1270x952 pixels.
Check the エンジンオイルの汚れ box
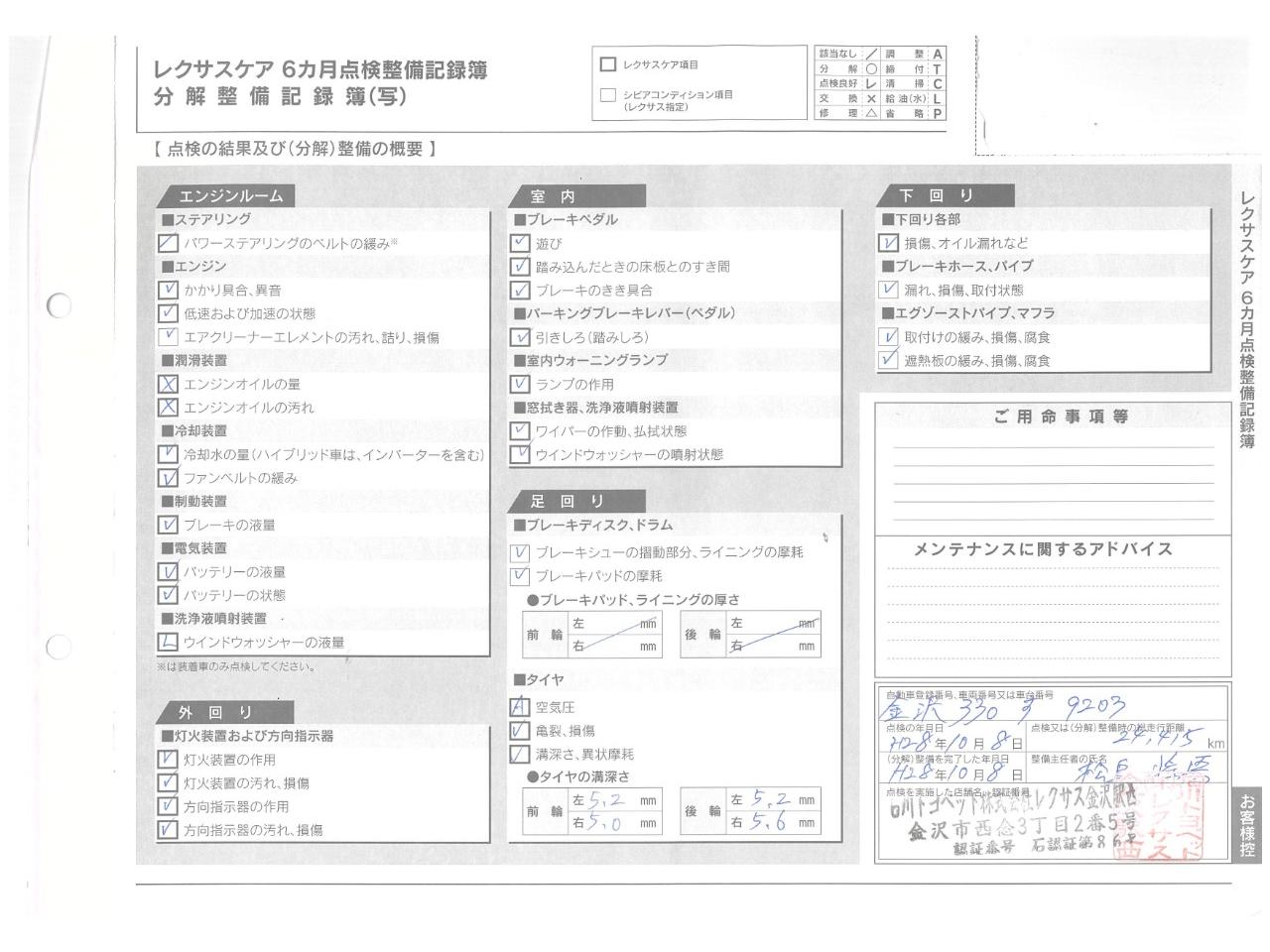point(168,408)
